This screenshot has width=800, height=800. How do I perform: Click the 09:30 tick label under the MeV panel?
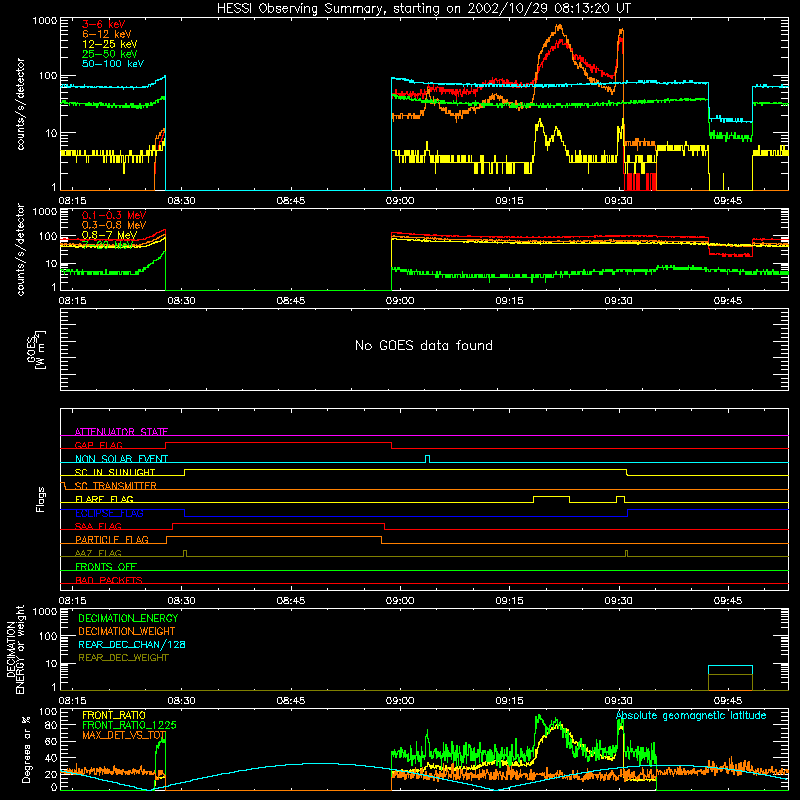(618, 301)
